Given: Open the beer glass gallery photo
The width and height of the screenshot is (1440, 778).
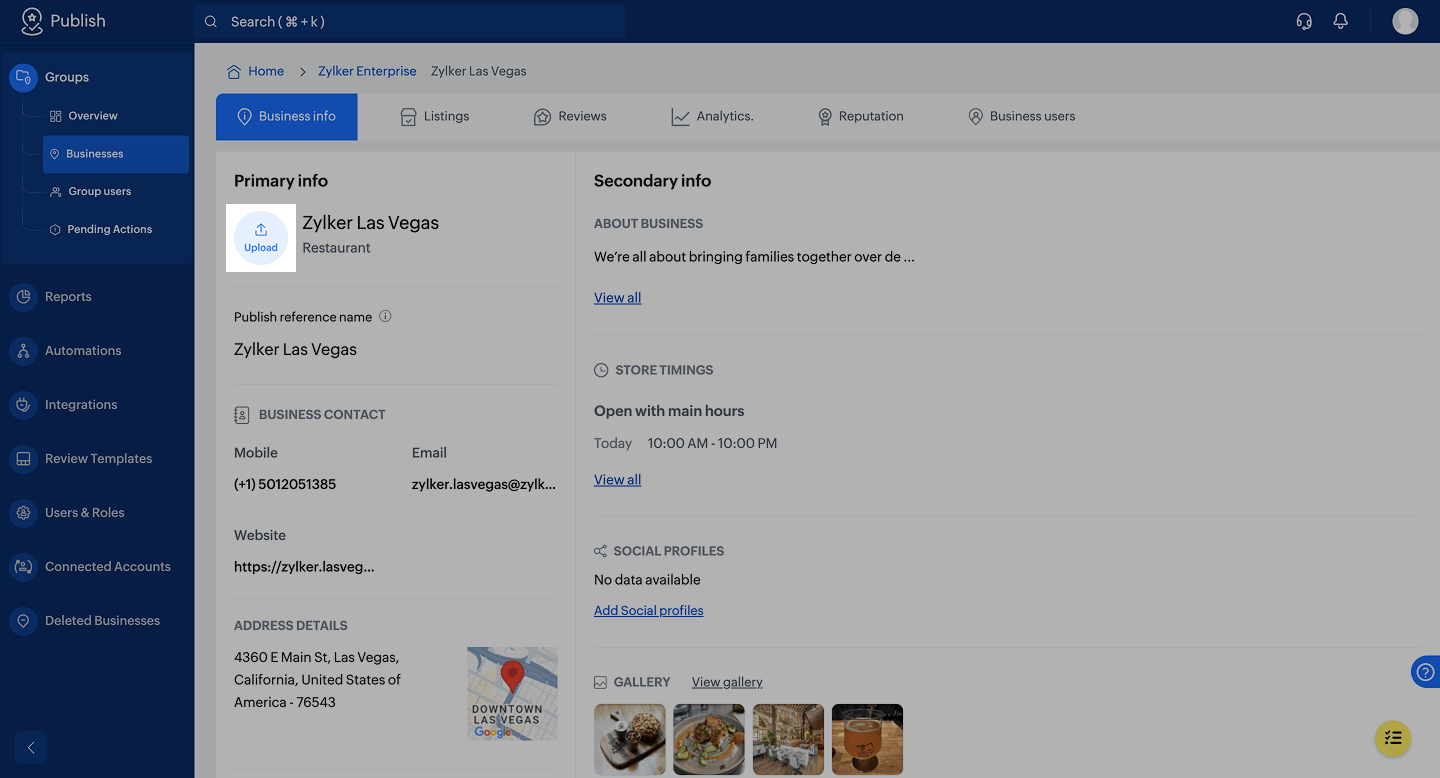Looking at the screenshot, I should tap(867, 740).
